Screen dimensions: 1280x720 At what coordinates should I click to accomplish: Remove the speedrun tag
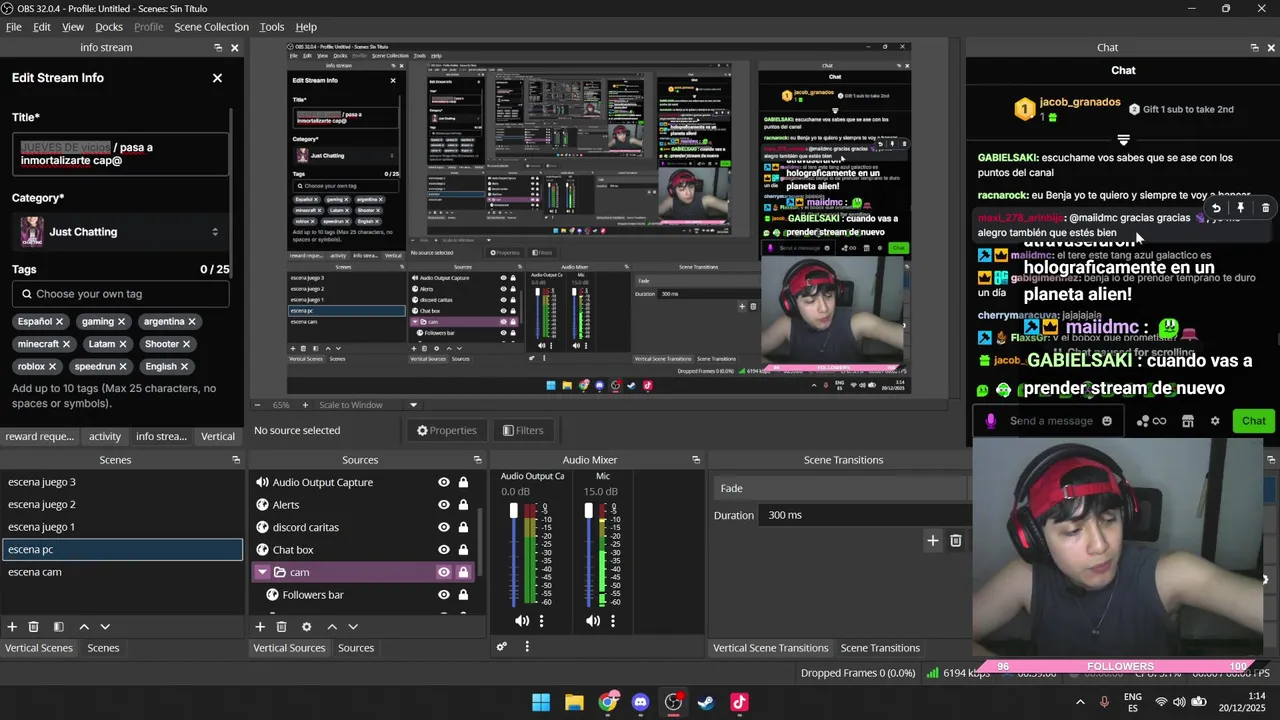tap(123, 366)
